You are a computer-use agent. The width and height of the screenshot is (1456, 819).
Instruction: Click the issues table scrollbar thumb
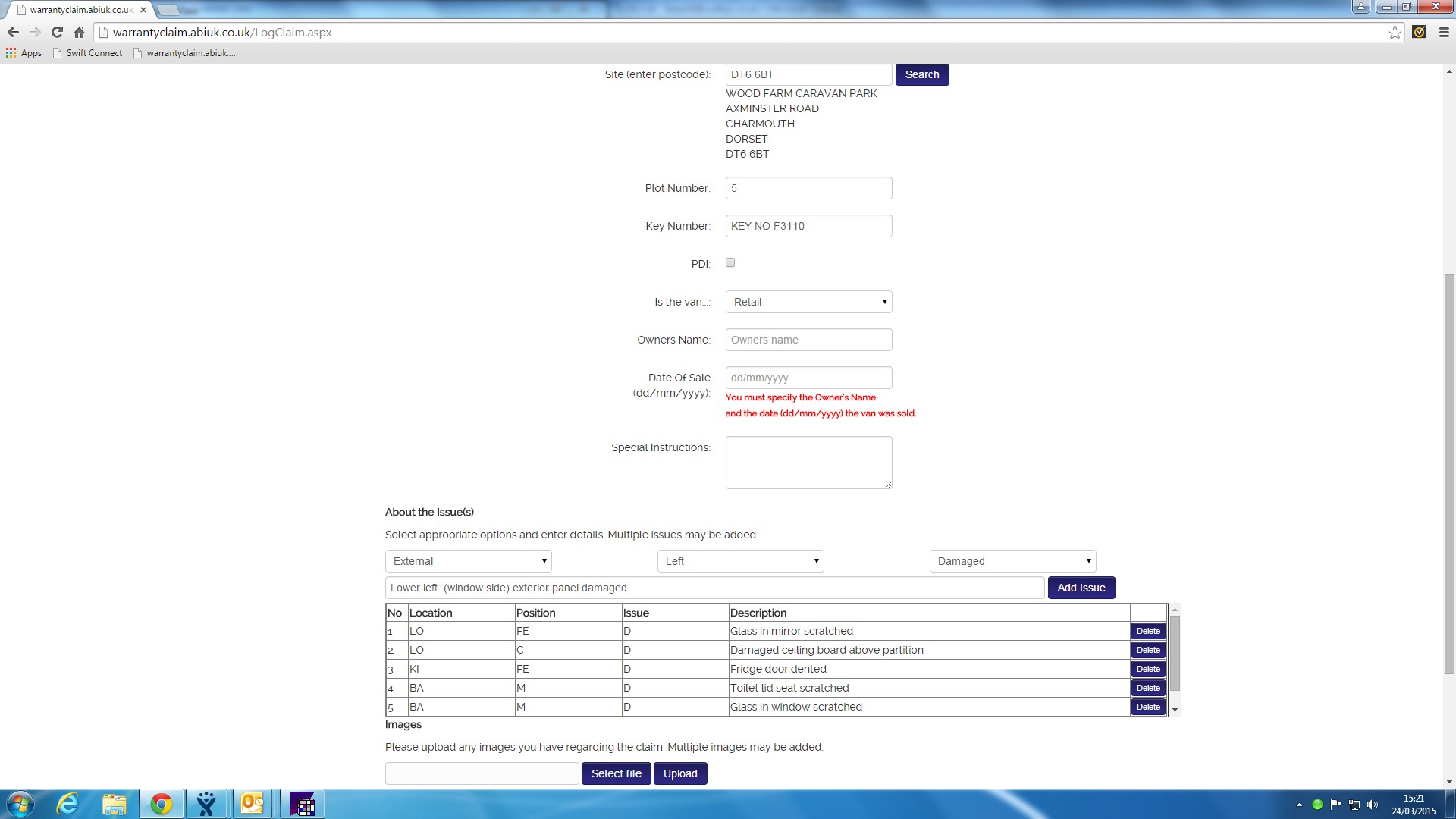(1175, 652)
